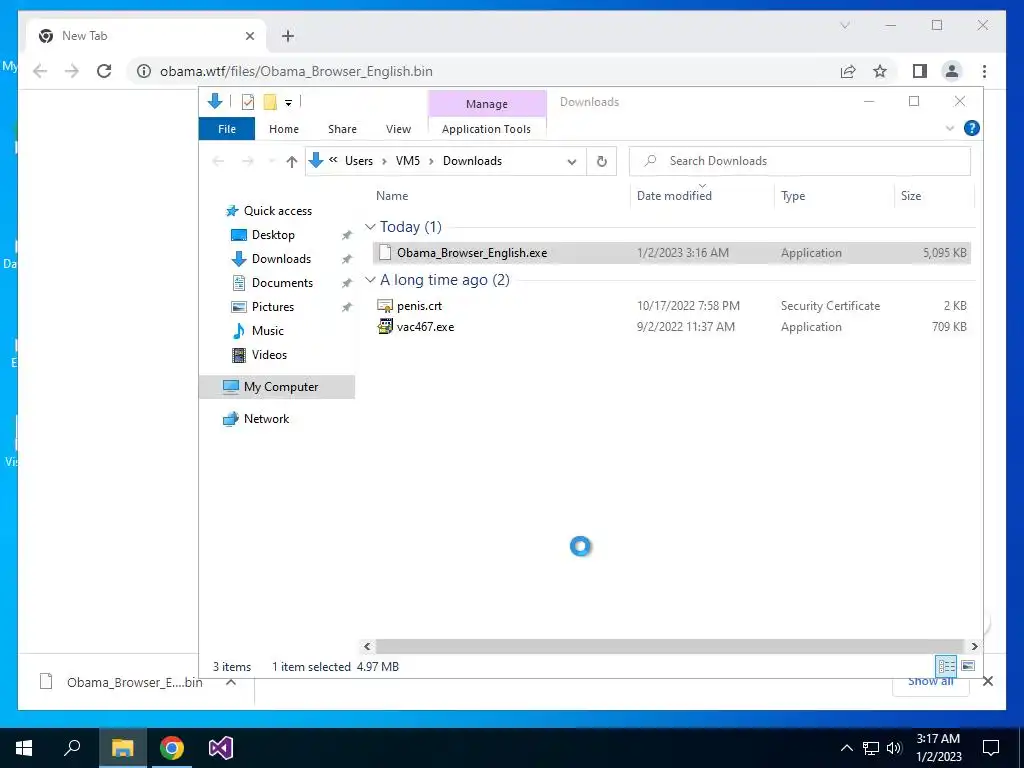Viewport: 1024px width, 768px height.
Task: Collapse the Today group
Action: 370,227
